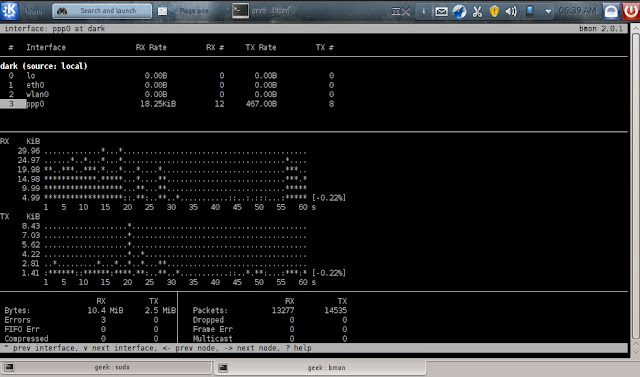Click the FIFO Err label

22,329
